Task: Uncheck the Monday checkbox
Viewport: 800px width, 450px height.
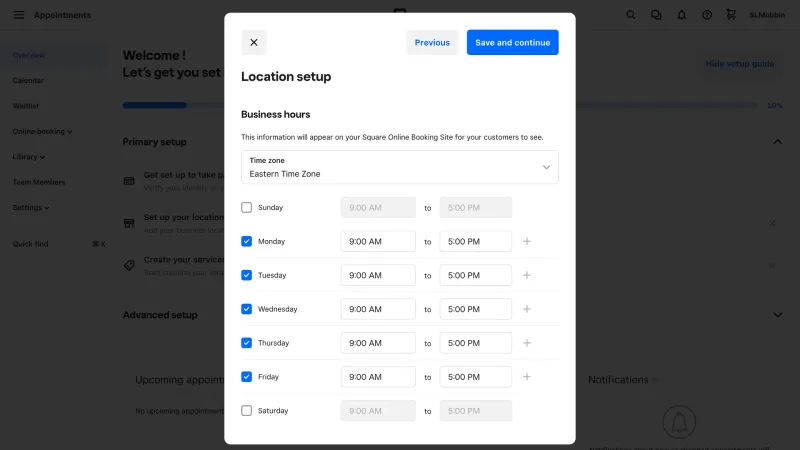Action: (246, 241)
